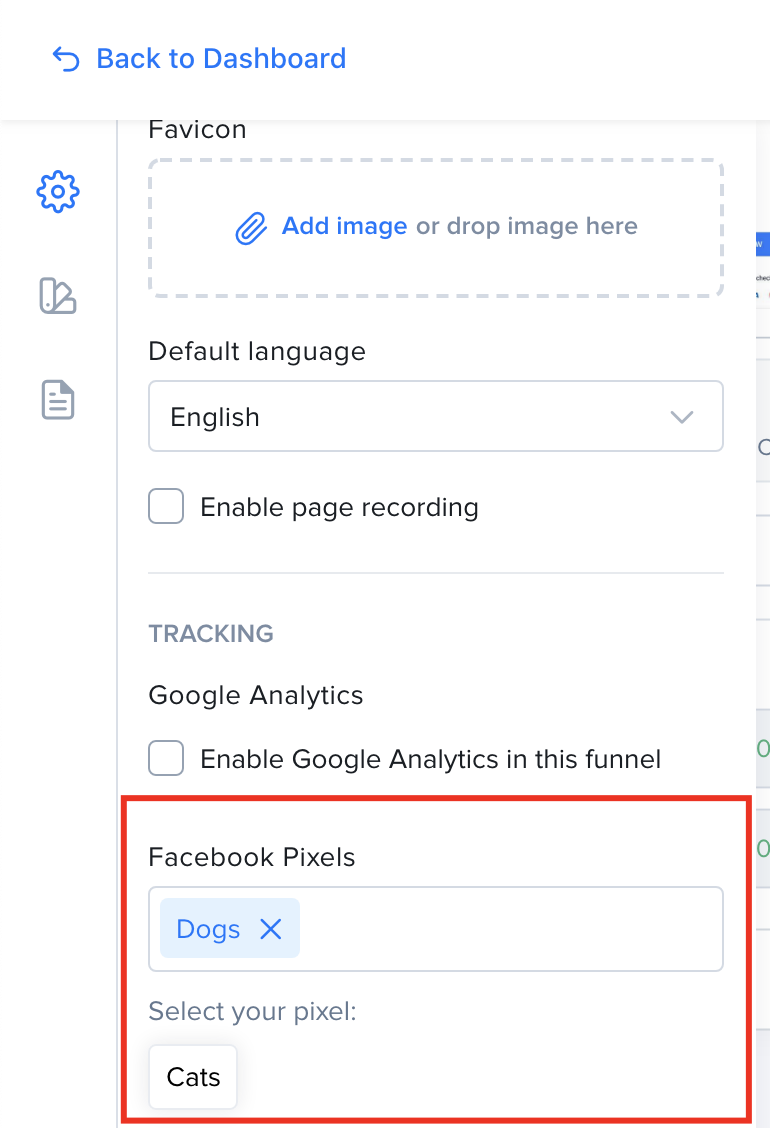Click the Add image link
The image size is (770, 1128).
click(344, 226)
